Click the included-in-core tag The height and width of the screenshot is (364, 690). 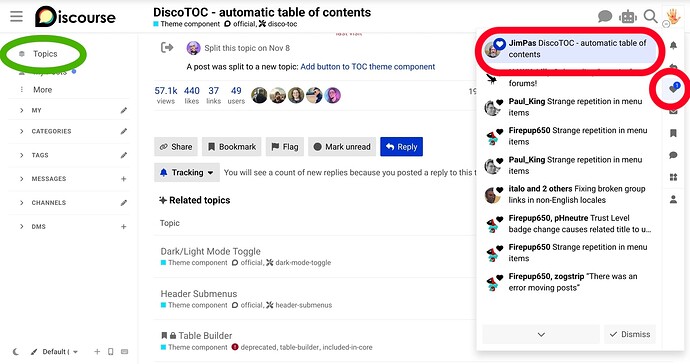(347, 347)
